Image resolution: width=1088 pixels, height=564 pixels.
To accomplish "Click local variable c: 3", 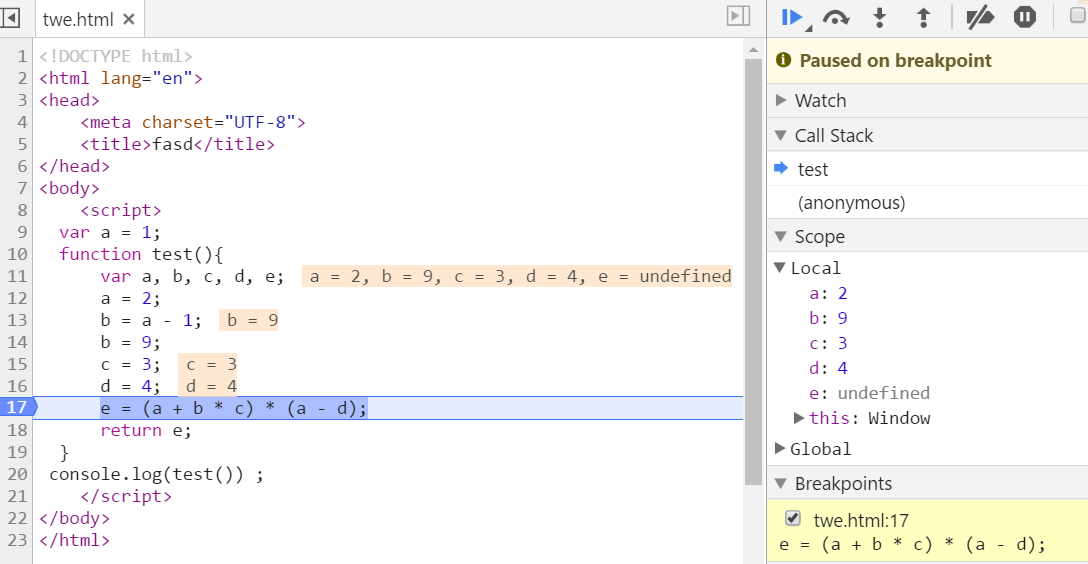I will [x=828, y=343].
